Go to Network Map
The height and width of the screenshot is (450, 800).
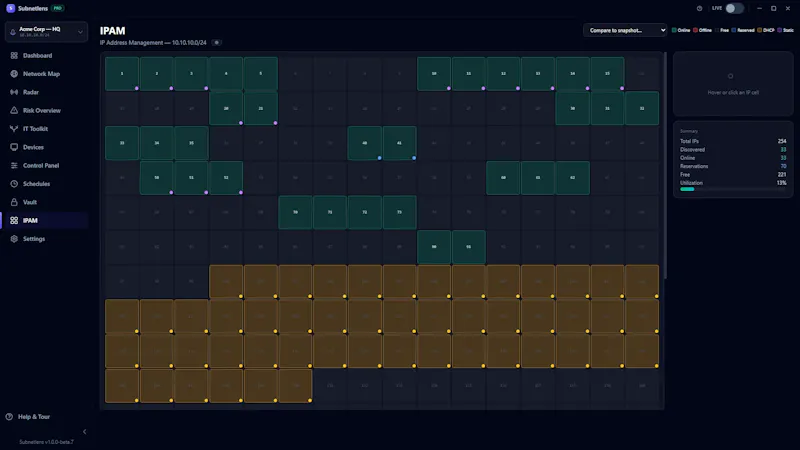coord(46,74)
